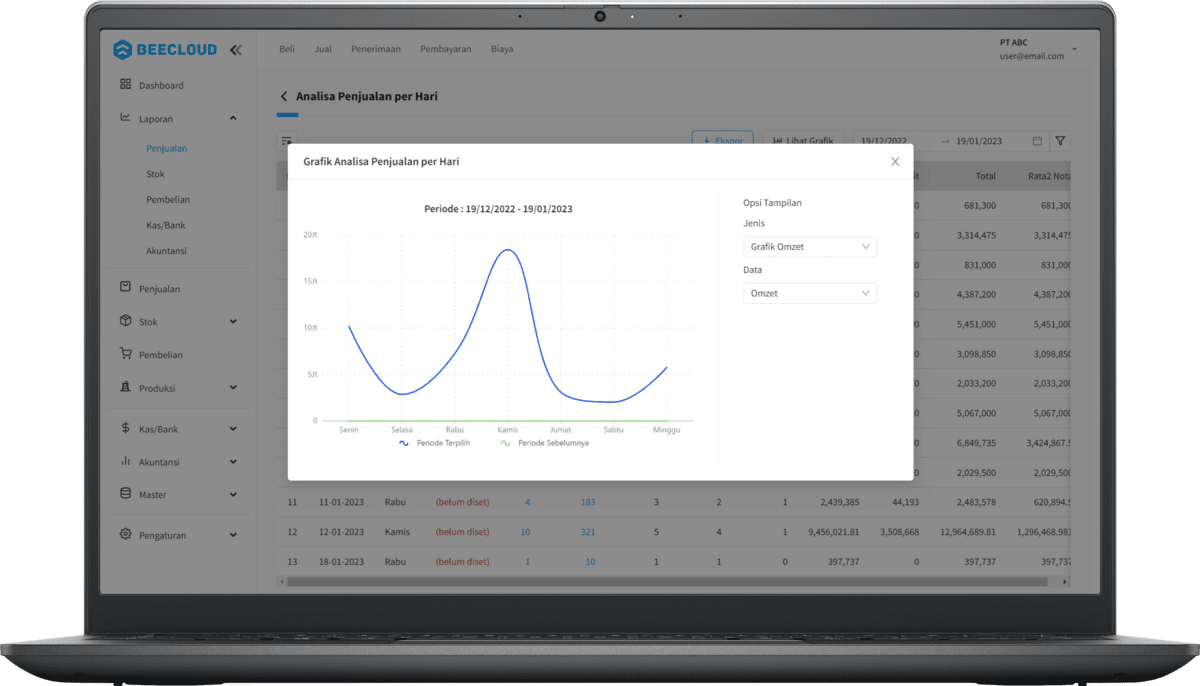Viewport: 1200px width, 686px height.
Task: Open Dashboard from sidebar
Action: (x=161, y=85)
